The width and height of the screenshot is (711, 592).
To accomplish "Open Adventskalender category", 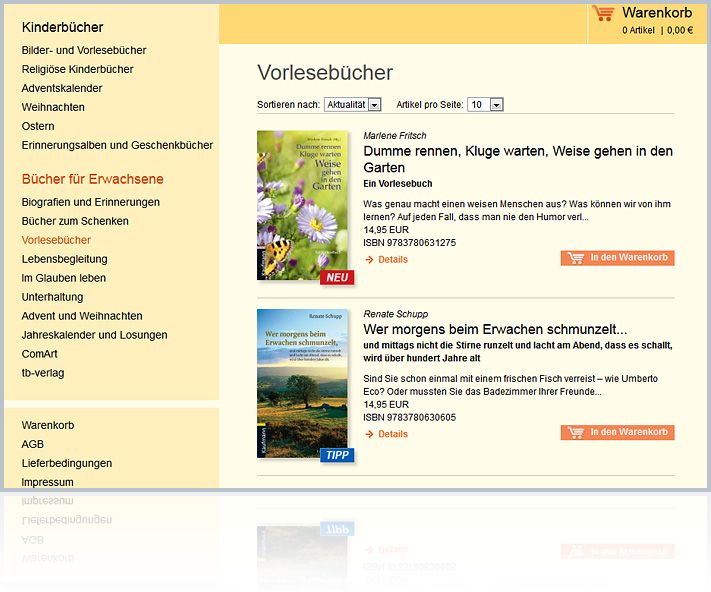I will (62, 88).
